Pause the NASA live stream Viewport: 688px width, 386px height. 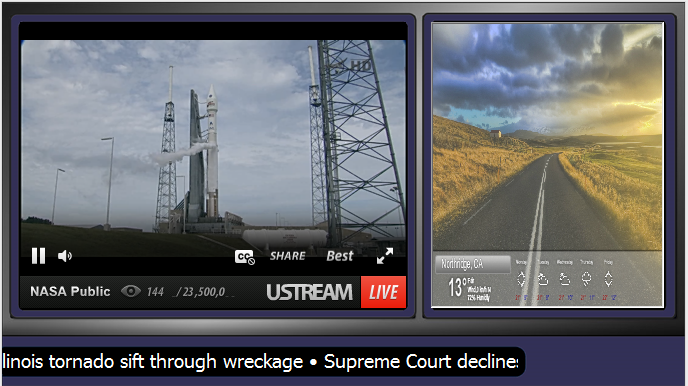(38, 256)
